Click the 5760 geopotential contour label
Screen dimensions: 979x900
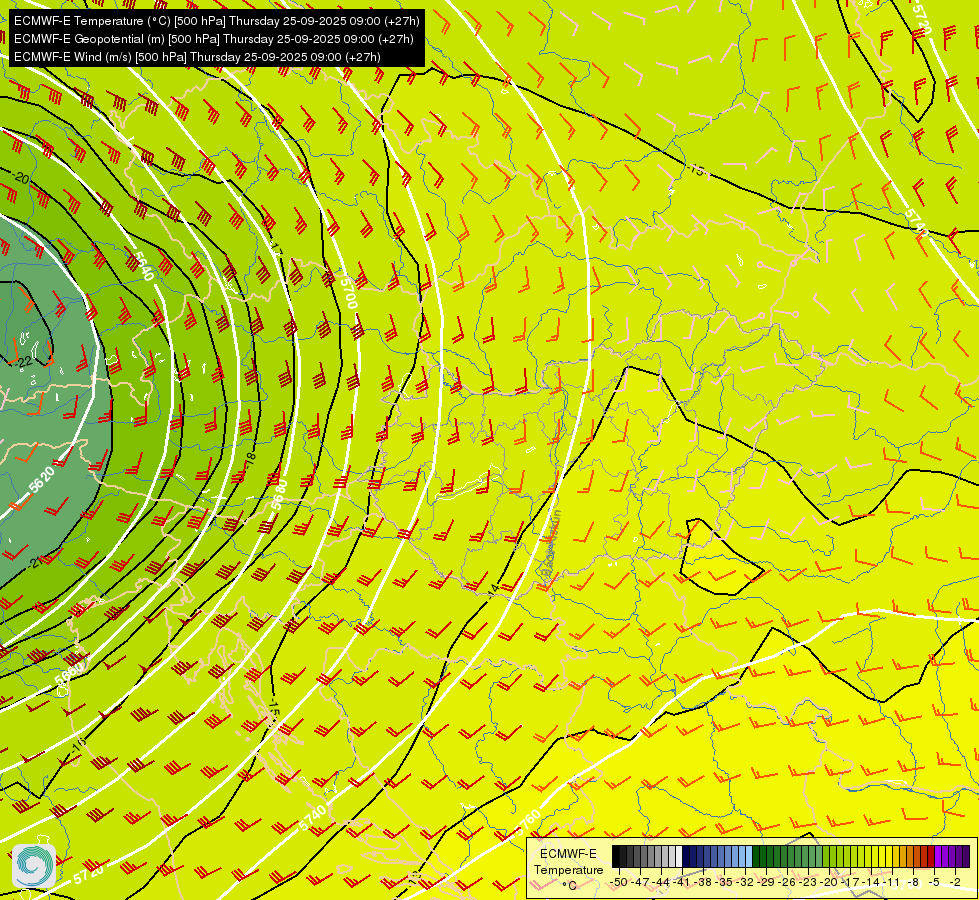pos(528,822)
